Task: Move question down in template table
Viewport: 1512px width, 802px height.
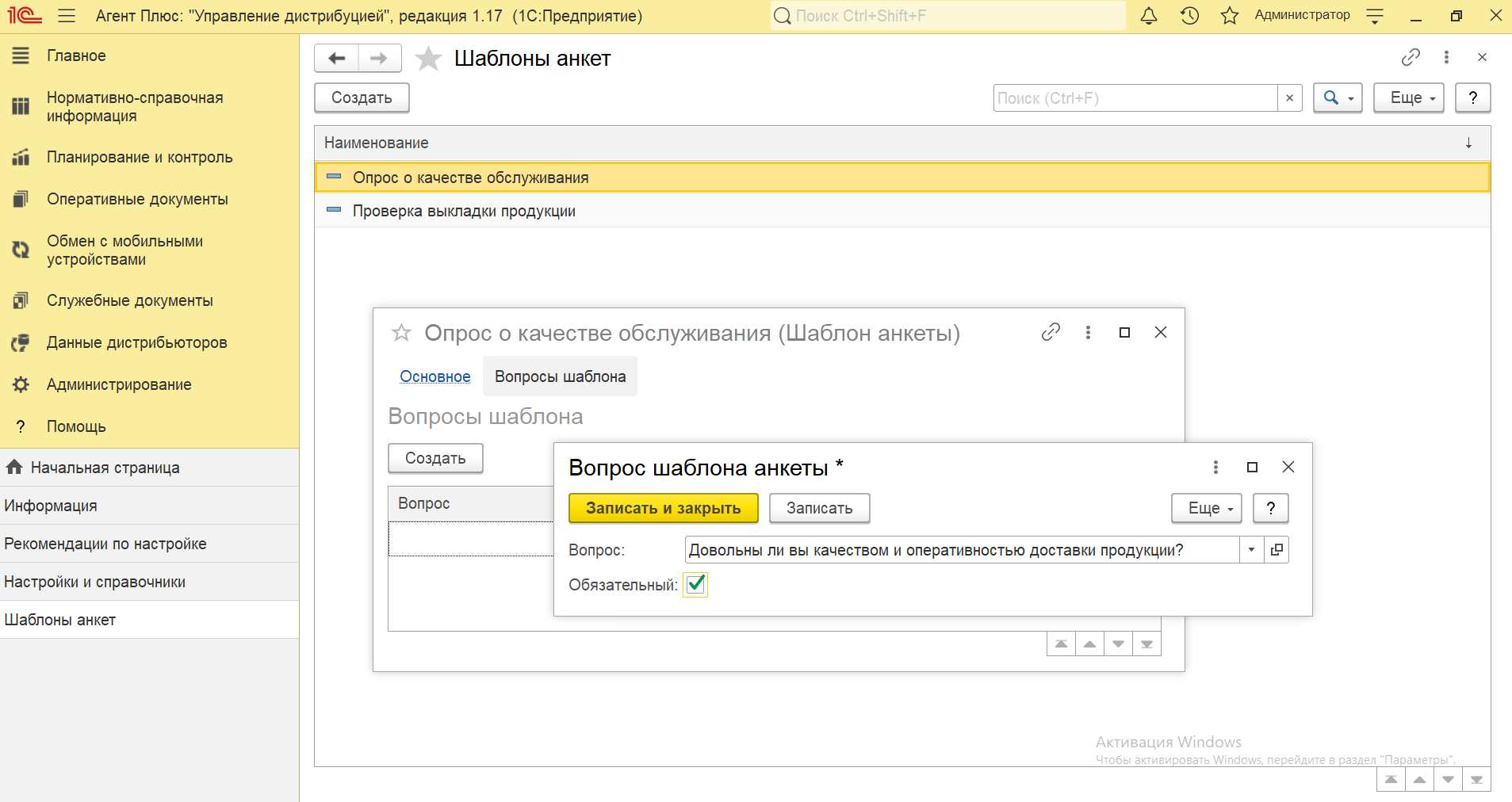Action: [x=1118, y=644]
